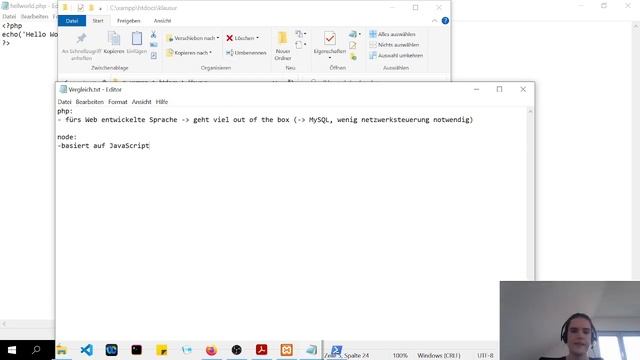The image size is (640, 360).
Task: Open the Datei menu in Vergleich.txt editor
Action: click(64, 102)
